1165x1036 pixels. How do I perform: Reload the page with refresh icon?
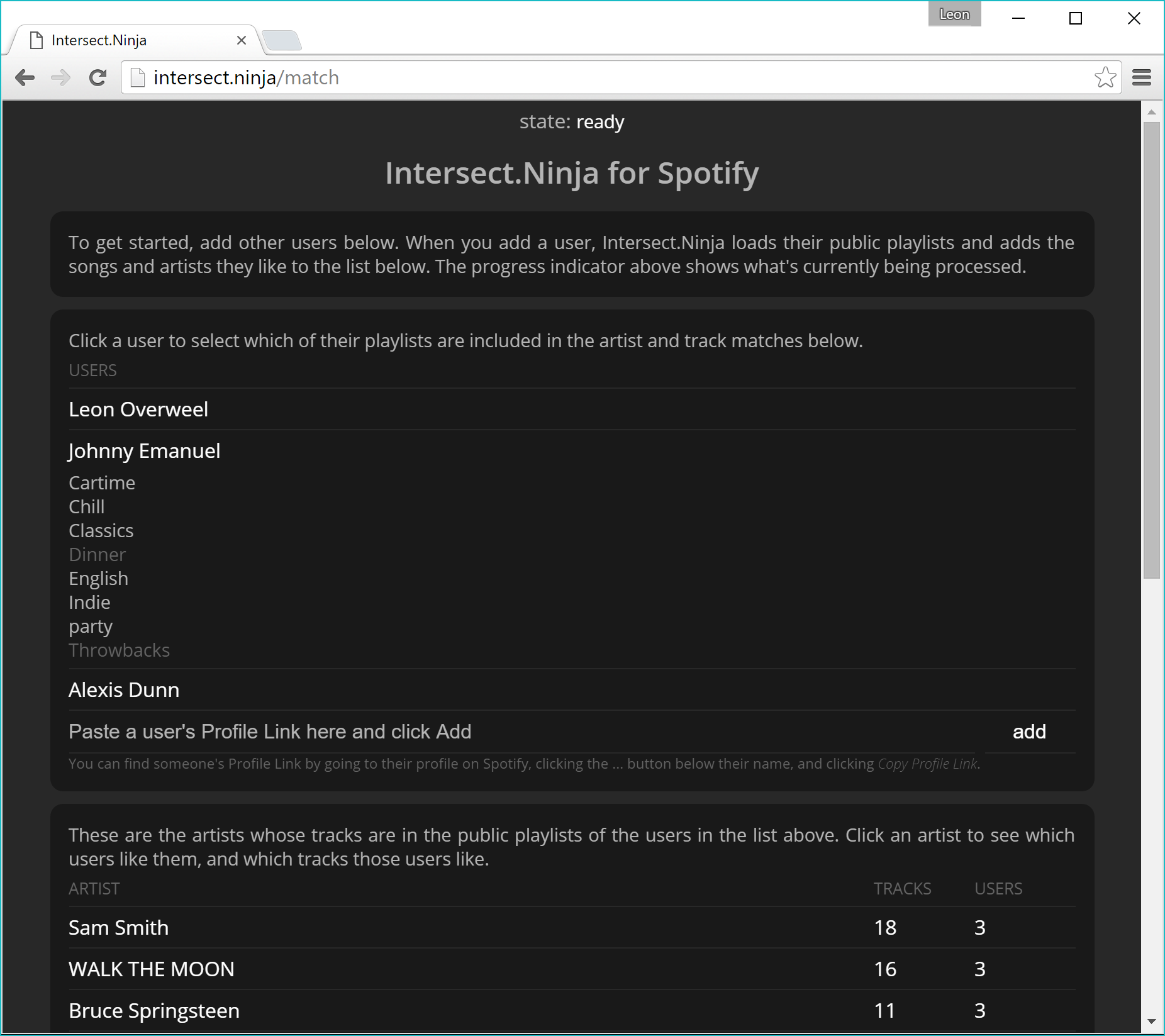coord(98,78)
